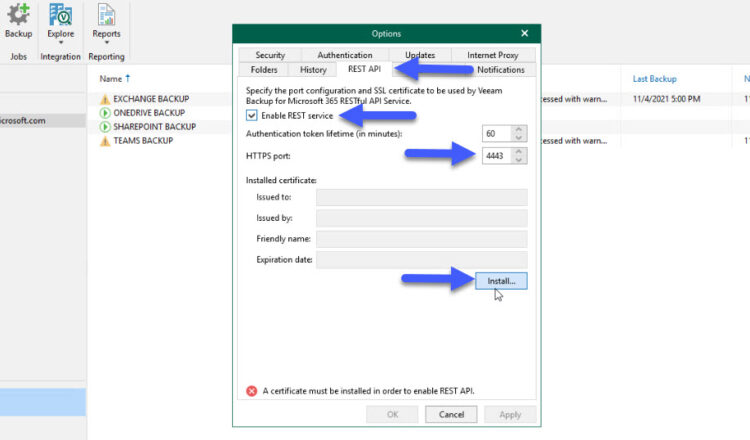Click the Apply button
This screenshot has height=440, width=750.
(x=510, y=415)
